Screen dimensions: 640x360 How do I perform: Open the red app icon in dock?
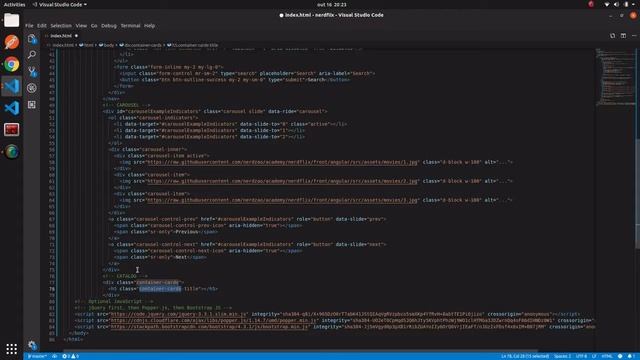point(11,130)
